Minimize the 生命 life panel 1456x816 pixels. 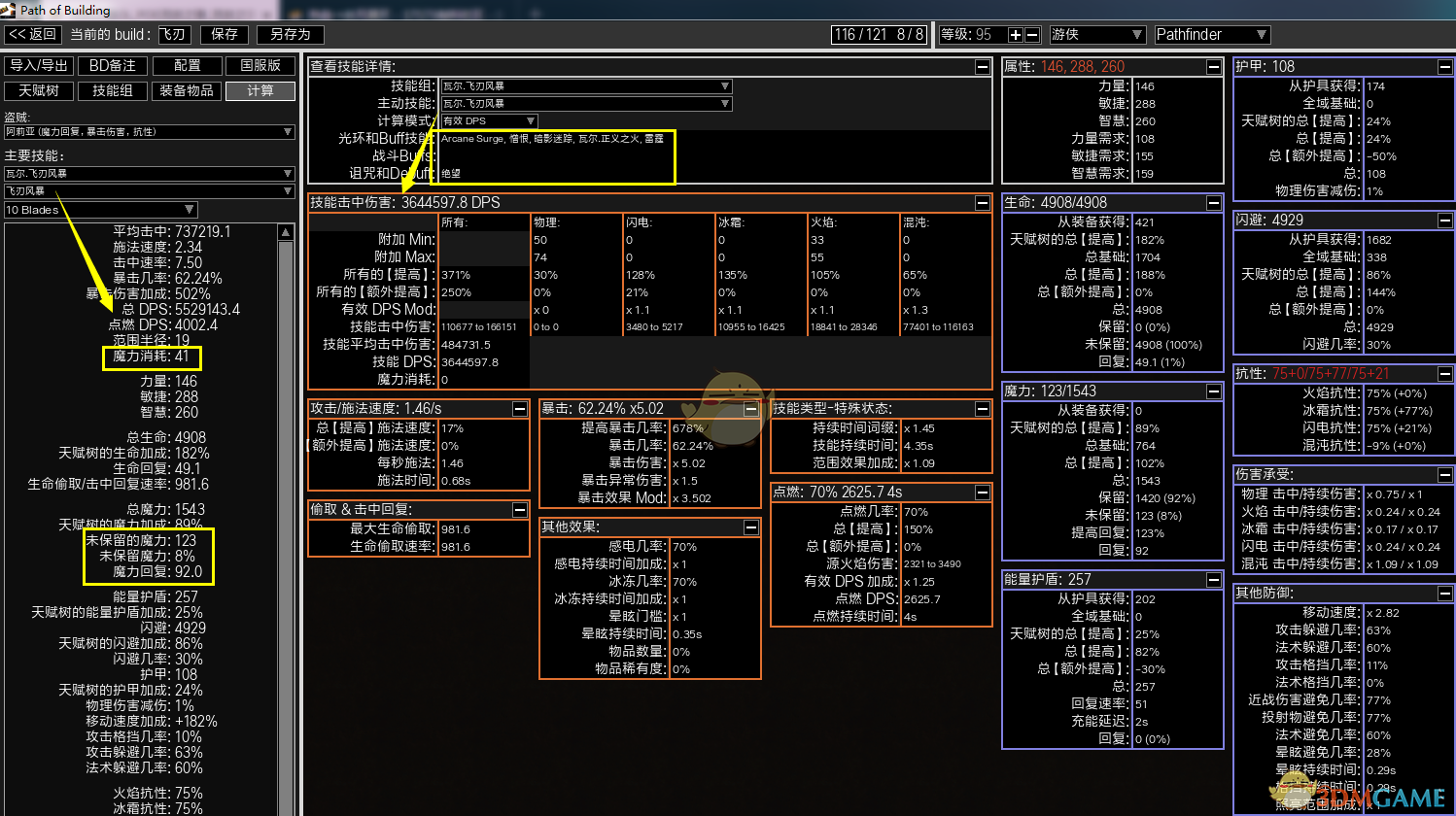(1214, 203)
